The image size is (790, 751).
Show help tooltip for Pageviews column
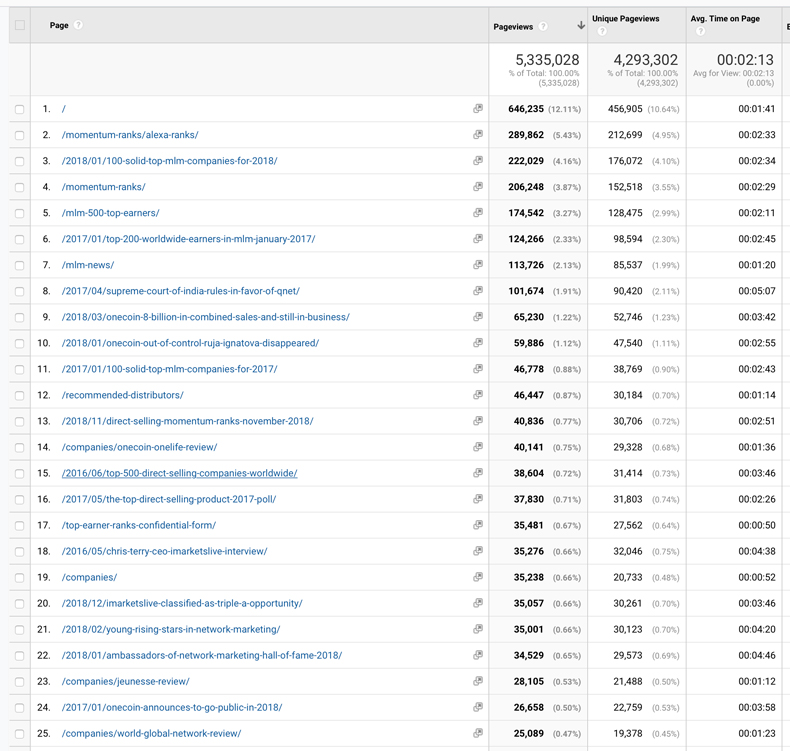(x=543, y=26)
